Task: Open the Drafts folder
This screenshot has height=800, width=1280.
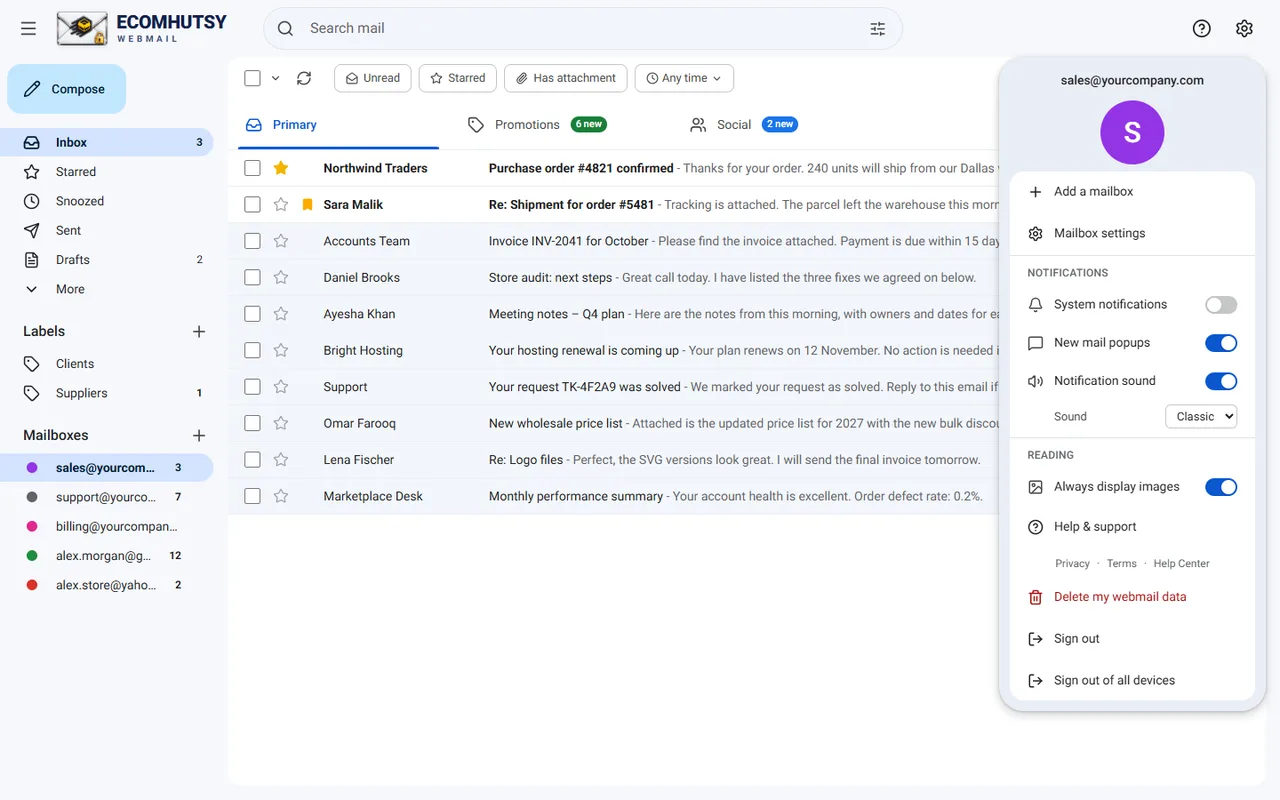Action: (x=106, y=260)
